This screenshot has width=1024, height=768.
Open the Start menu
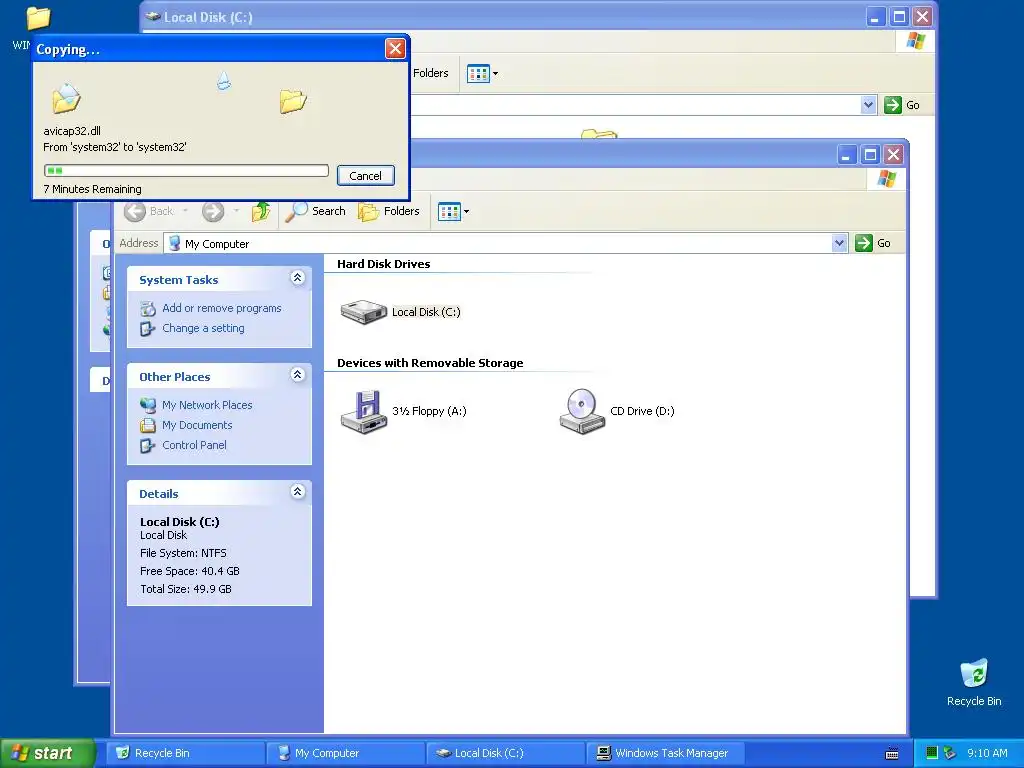point(47,753)
